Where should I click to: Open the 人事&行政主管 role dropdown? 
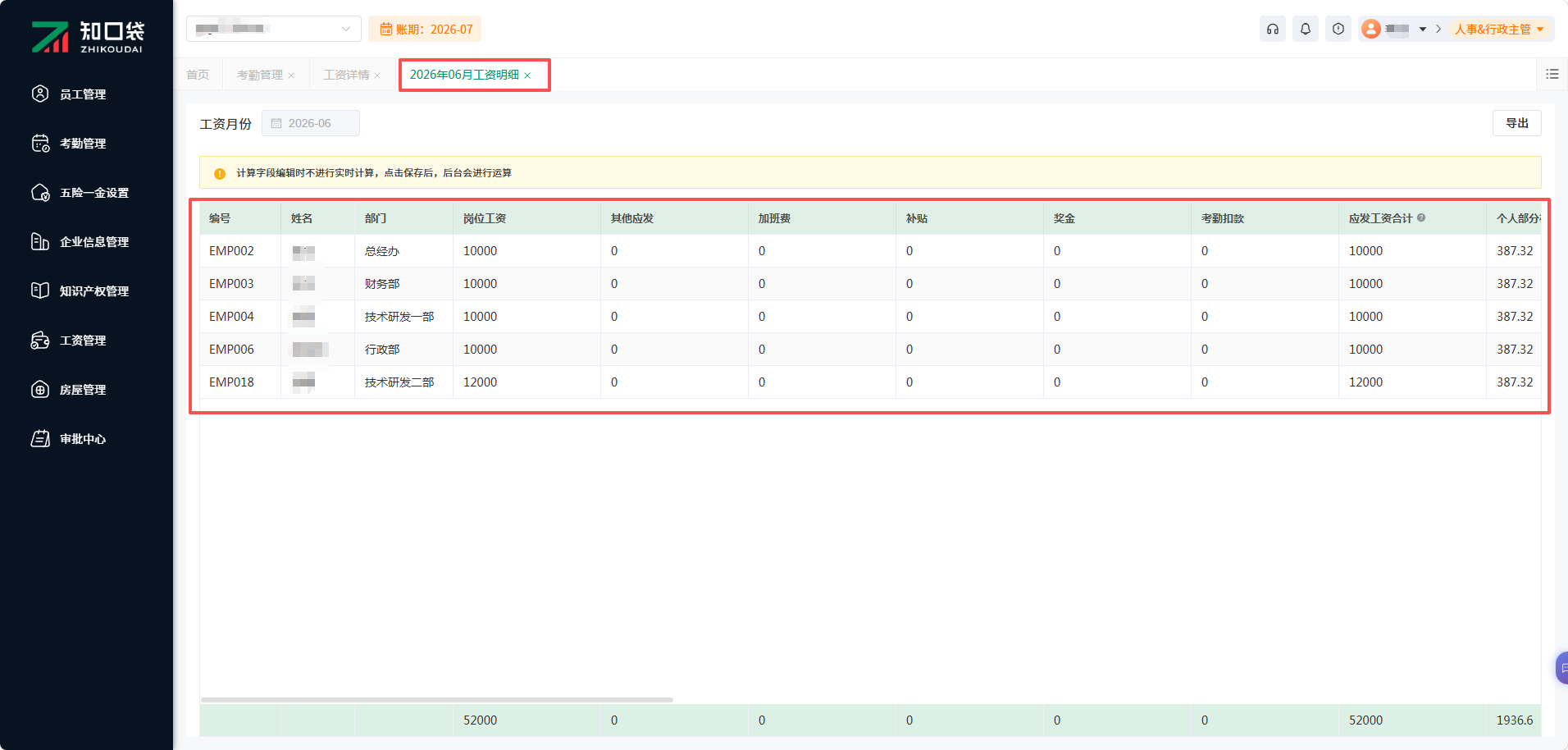[x=1500, y=30]
